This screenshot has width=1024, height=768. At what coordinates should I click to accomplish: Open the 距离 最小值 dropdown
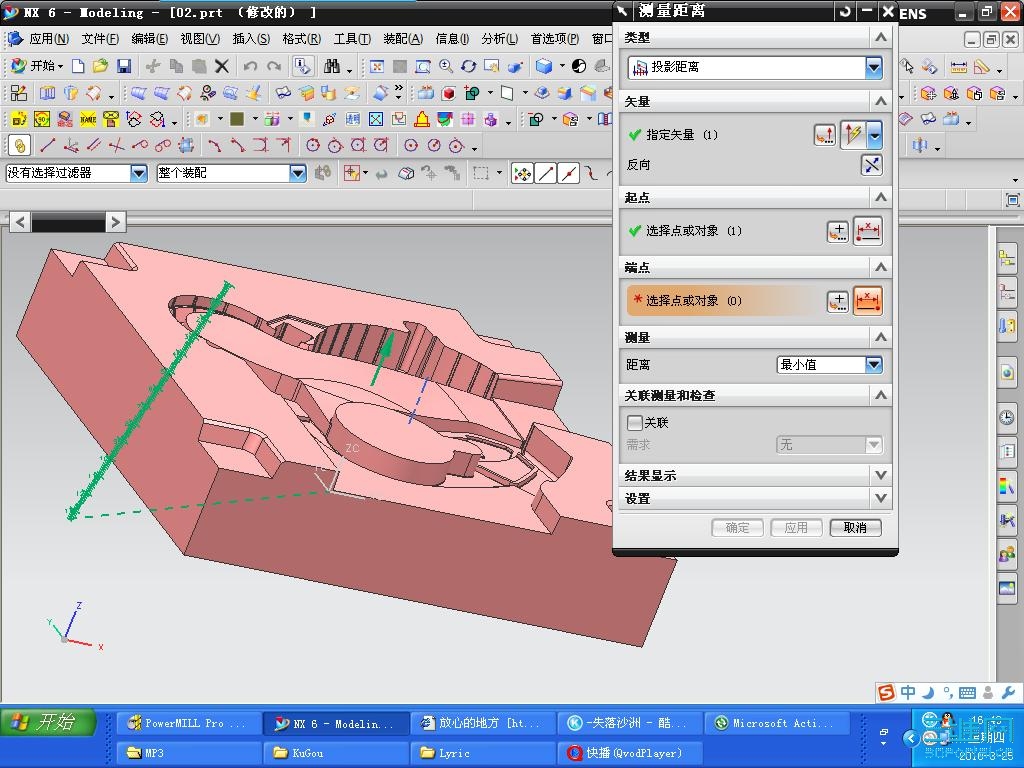874,364
